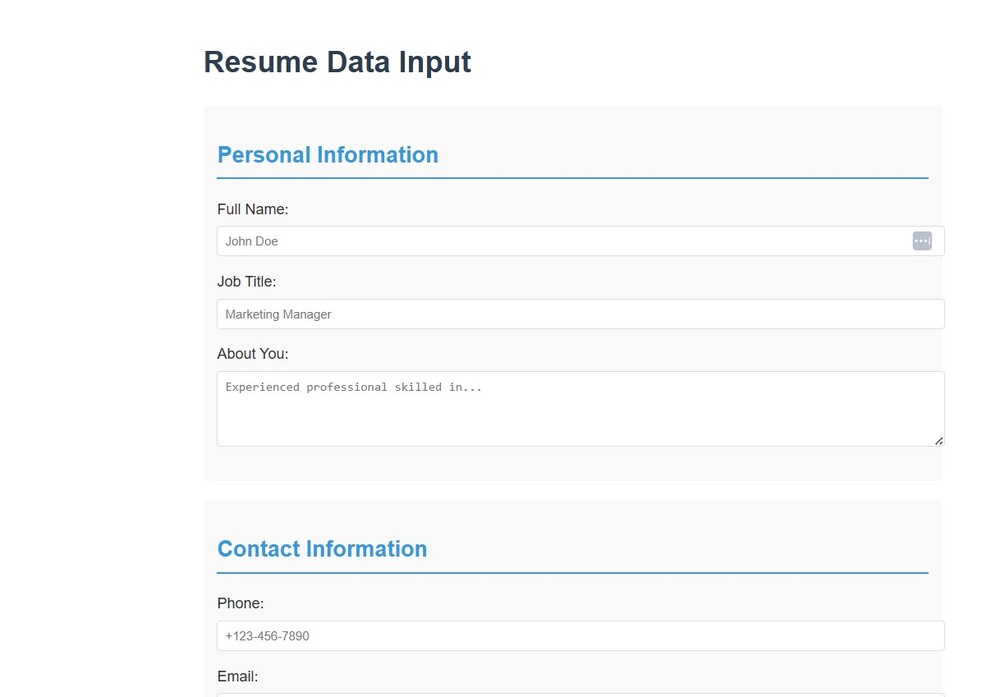
Task: Click into the Job Title field
Action: tap(580, 314)
